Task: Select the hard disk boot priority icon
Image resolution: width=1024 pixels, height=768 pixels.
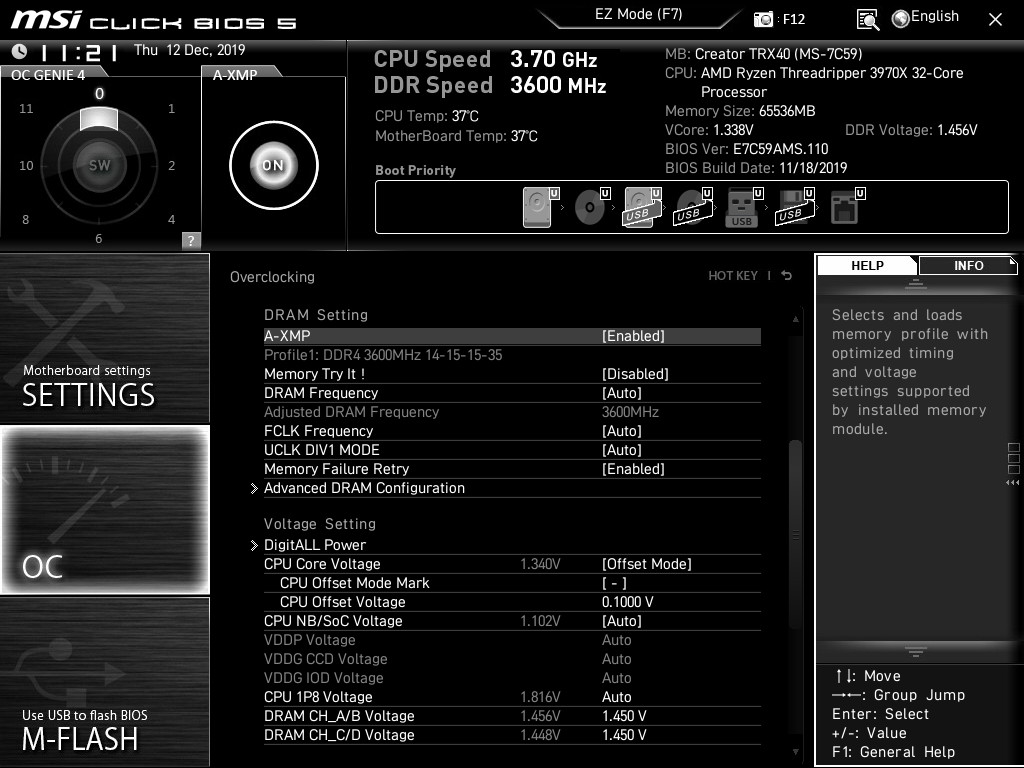Action: [x=540, y=207]
